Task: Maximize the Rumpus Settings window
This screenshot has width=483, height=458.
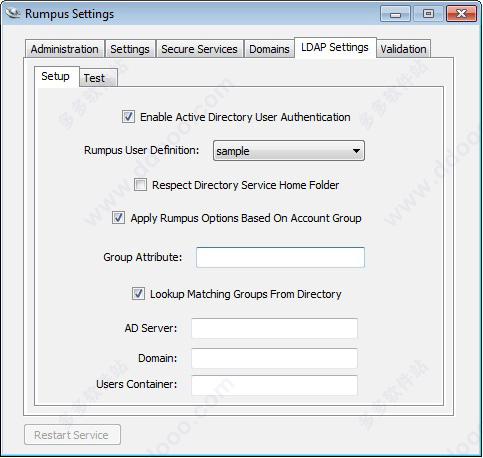Action: (x=428, y=14)
